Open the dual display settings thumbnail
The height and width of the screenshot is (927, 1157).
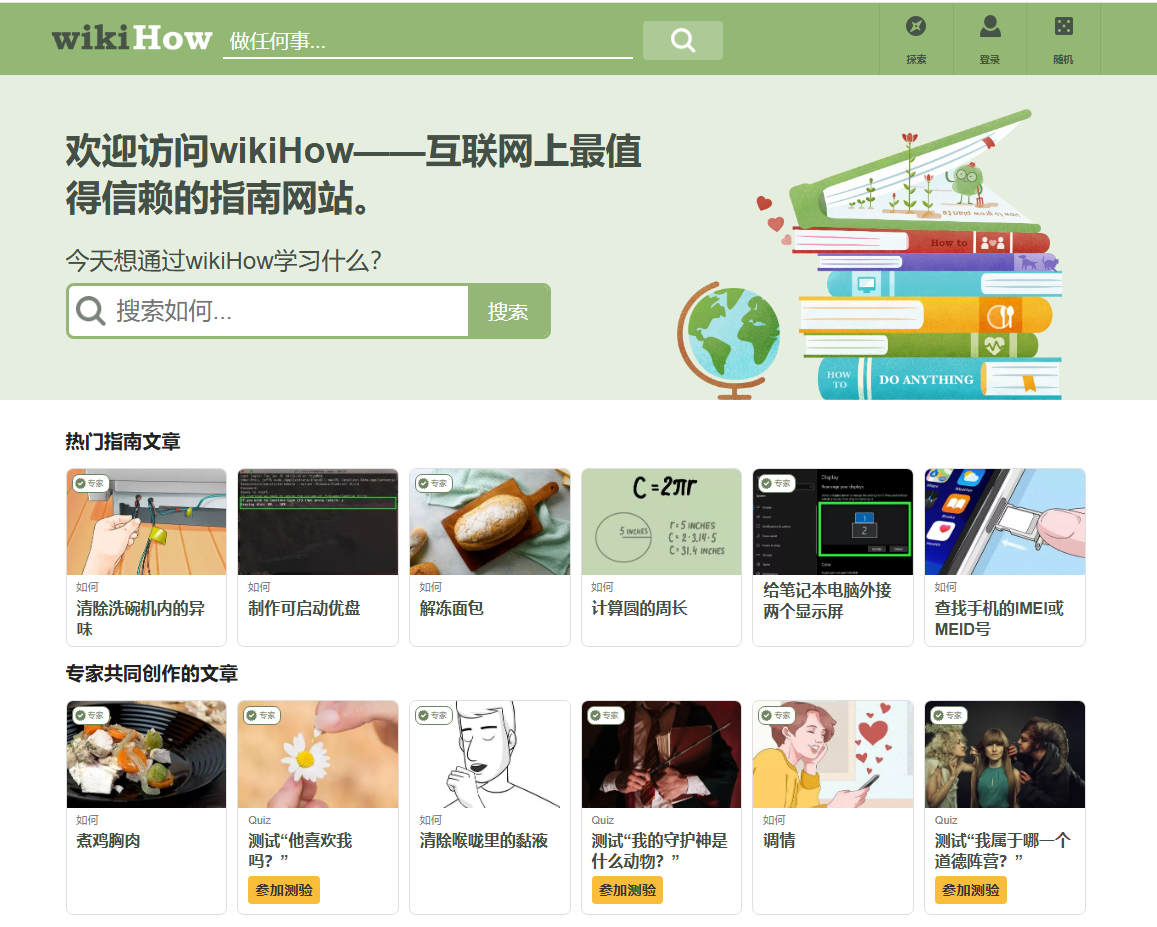pos(833,522)
